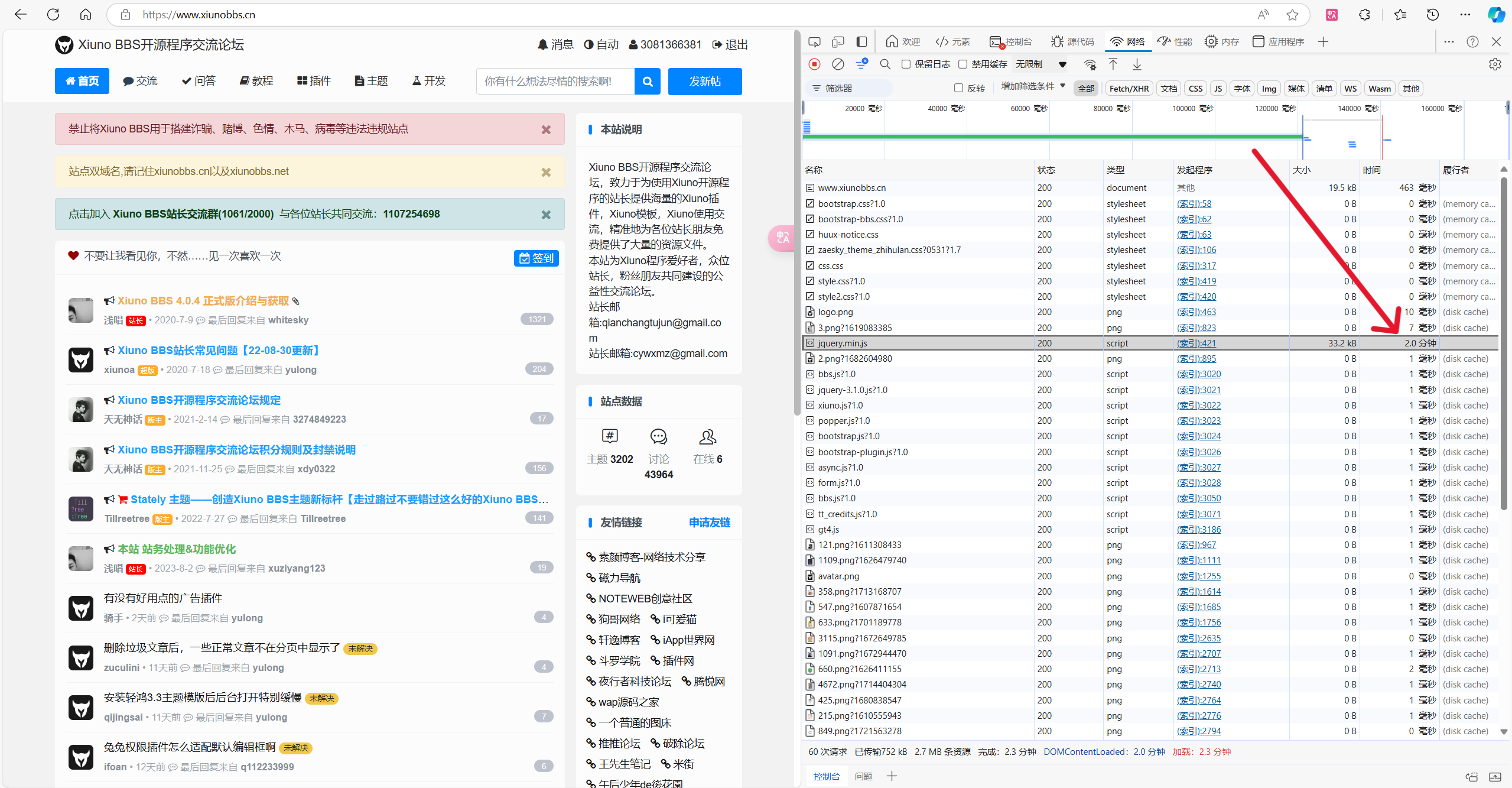The width and height of the screenshot is (1512, 788).
Task: Open the Copilot icon in the browser toolbar
Action: pyautogui.click(x=1497, y=15)
